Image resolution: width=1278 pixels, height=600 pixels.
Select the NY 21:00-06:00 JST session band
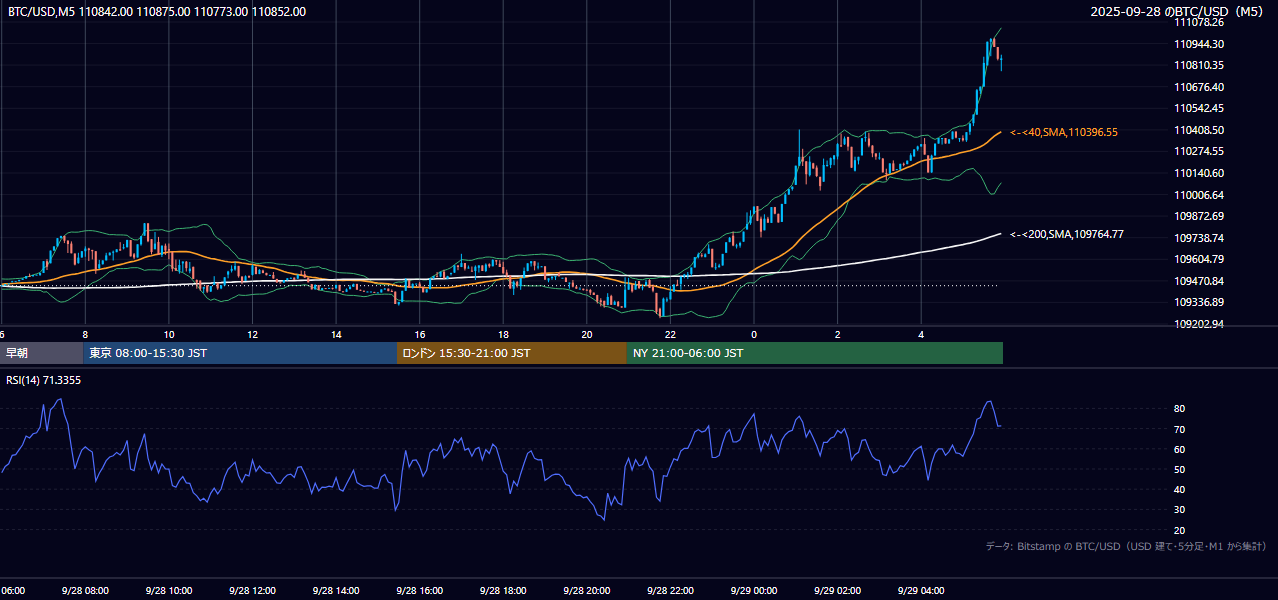coord(815,353)
